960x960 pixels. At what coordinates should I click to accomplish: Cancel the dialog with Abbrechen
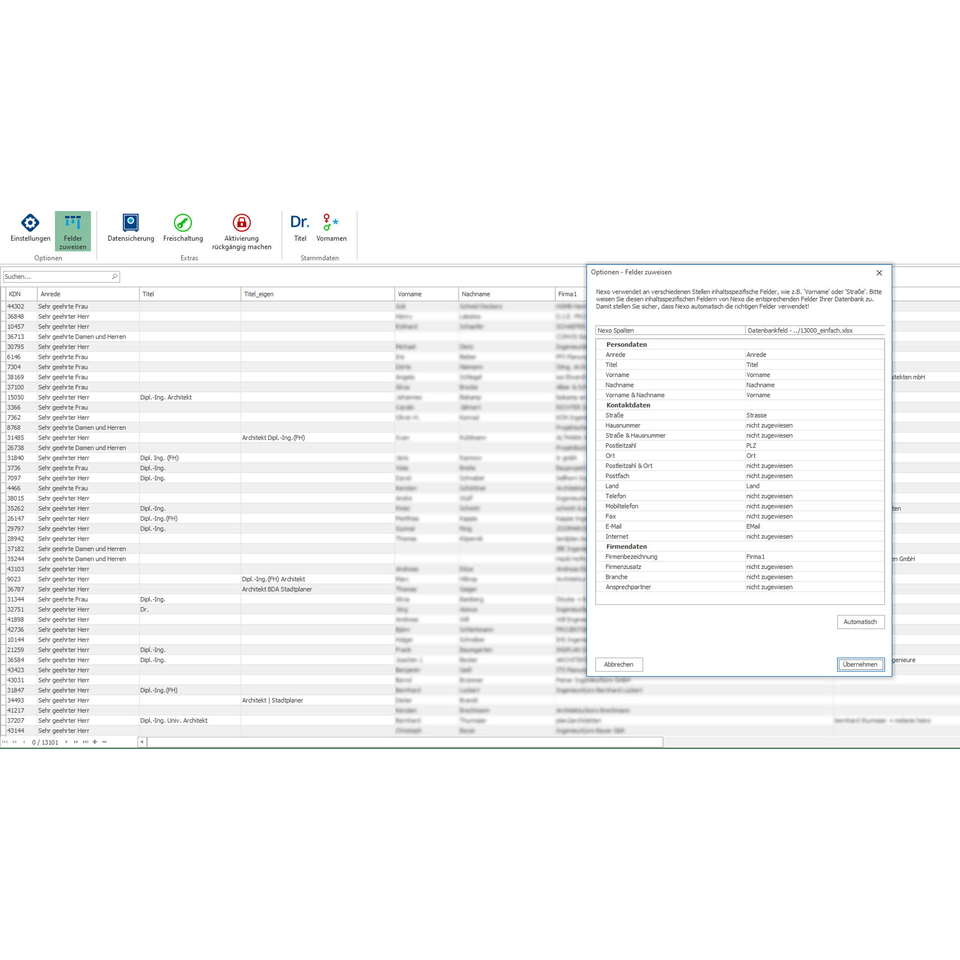619,664
